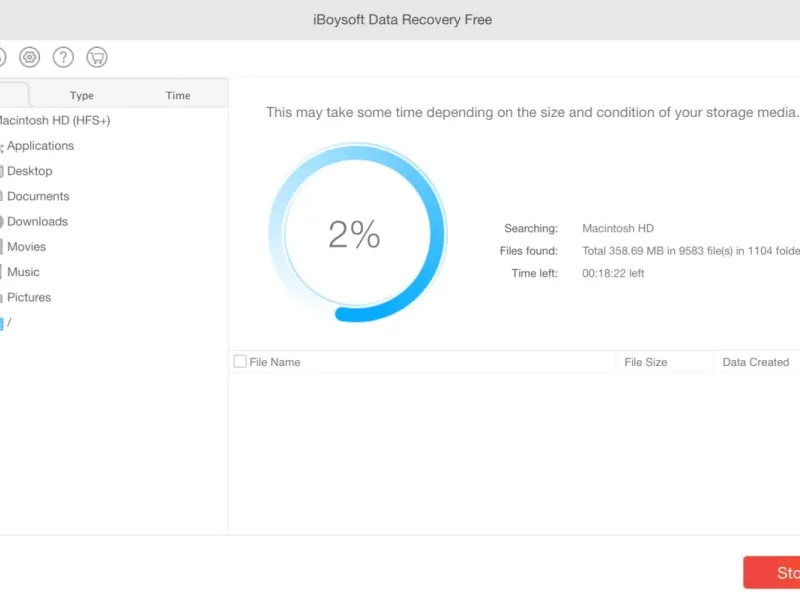Toggle the File Name select-all checkbox
Image resolution: width=800 pixels, height=600 pixels.
tap(240, 362)
